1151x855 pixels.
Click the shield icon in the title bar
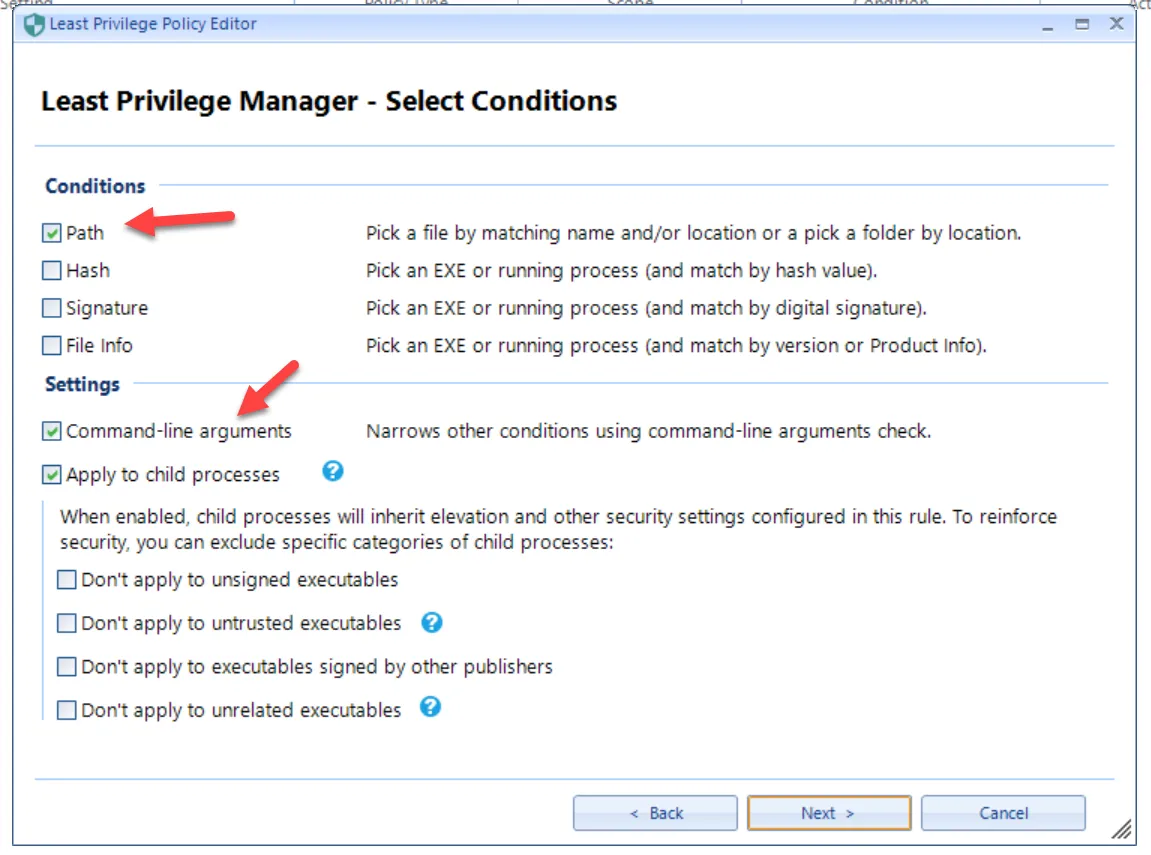click(35, 25)
